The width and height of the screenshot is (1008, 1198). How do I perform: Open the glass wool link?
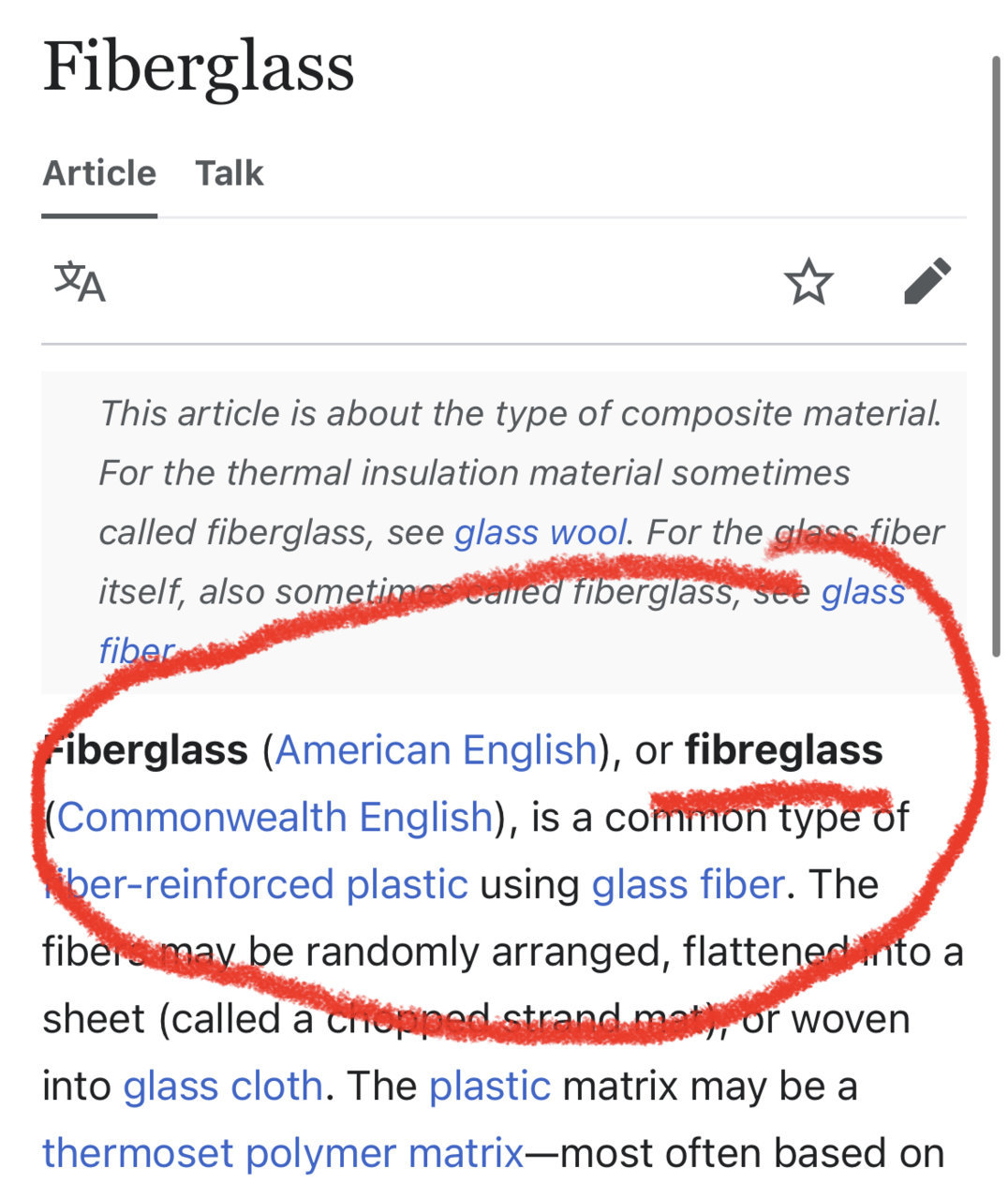pyautogui.click(x=541, y=532)
